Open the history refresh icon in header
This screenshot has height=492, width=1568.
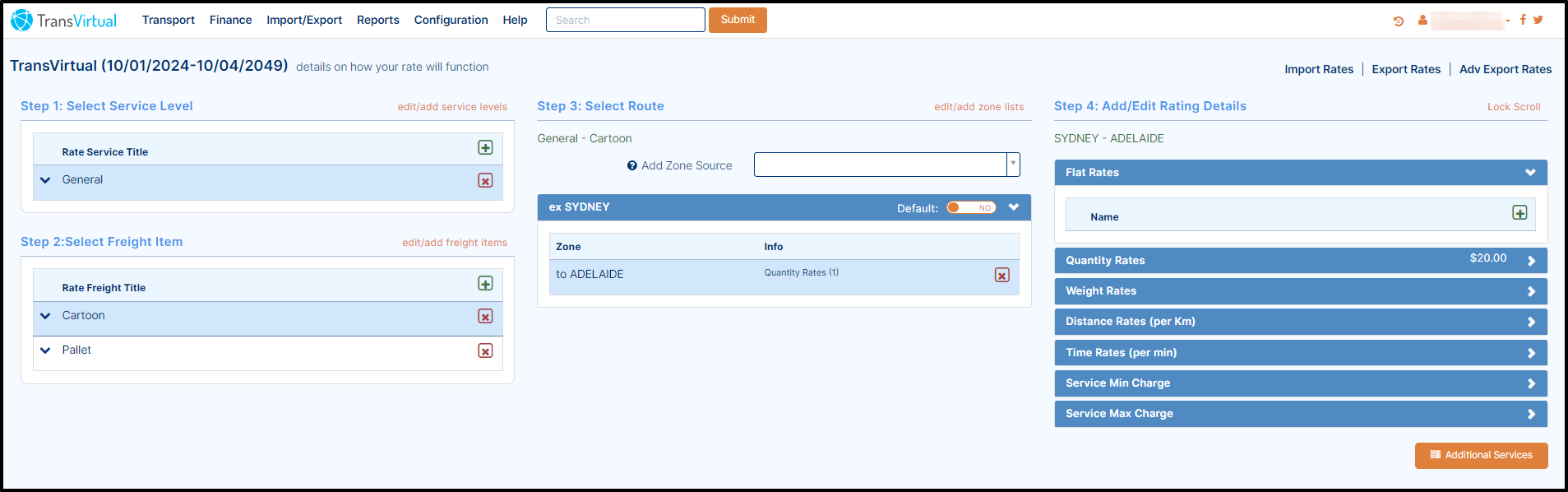point(1399,21)
